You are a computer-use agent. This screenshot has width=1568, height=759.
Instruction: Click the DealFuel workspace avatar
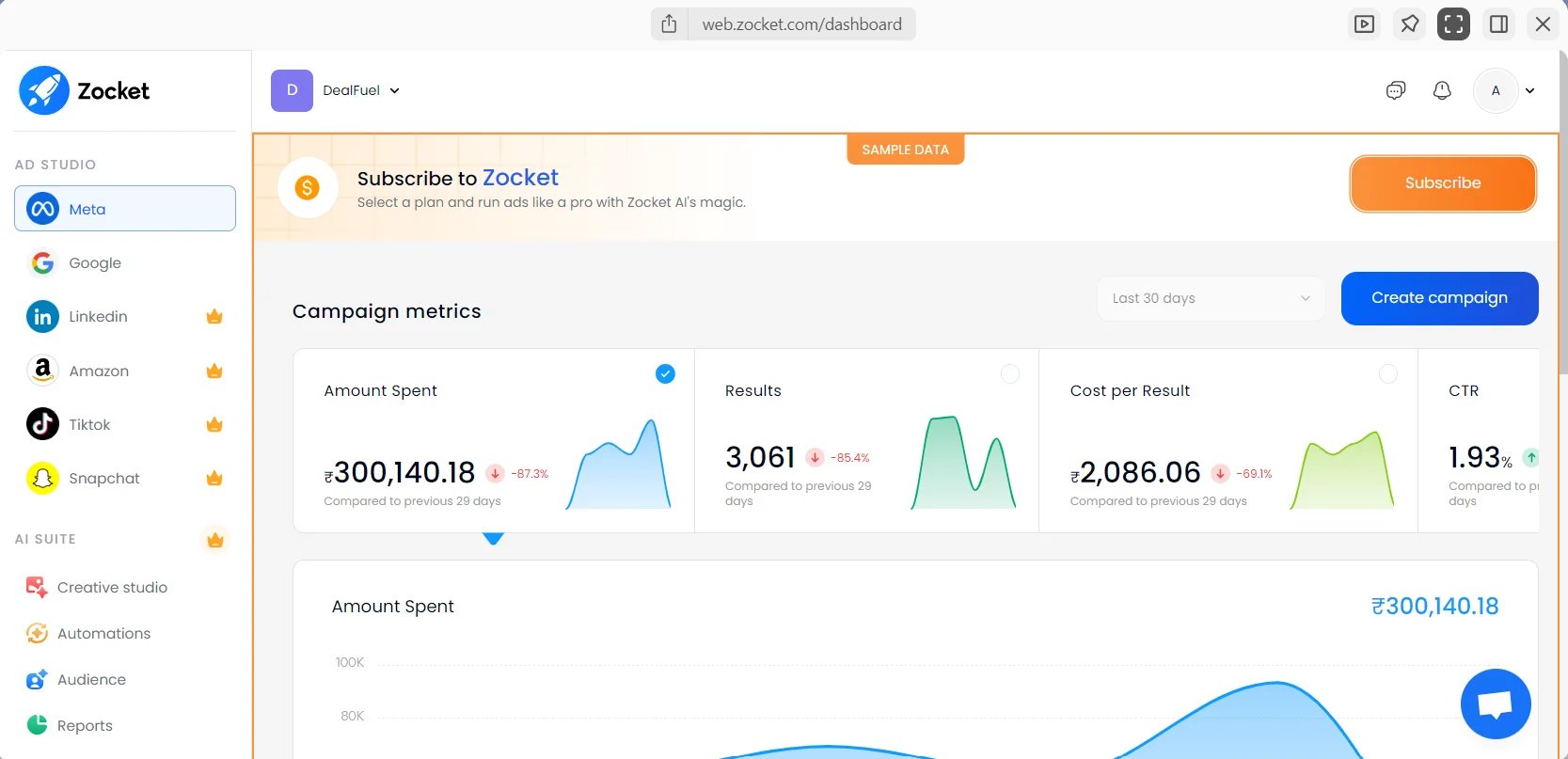tap(292, 90)
